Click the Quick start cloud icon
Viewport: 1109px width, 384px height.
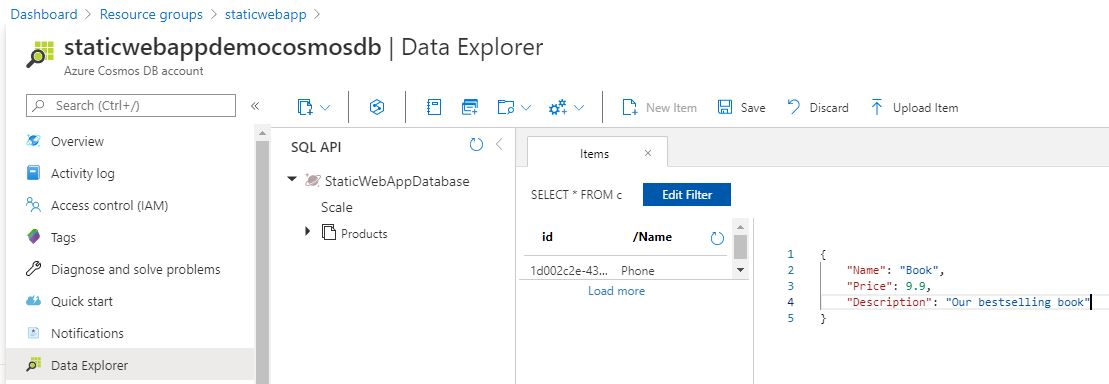(33, 301)
